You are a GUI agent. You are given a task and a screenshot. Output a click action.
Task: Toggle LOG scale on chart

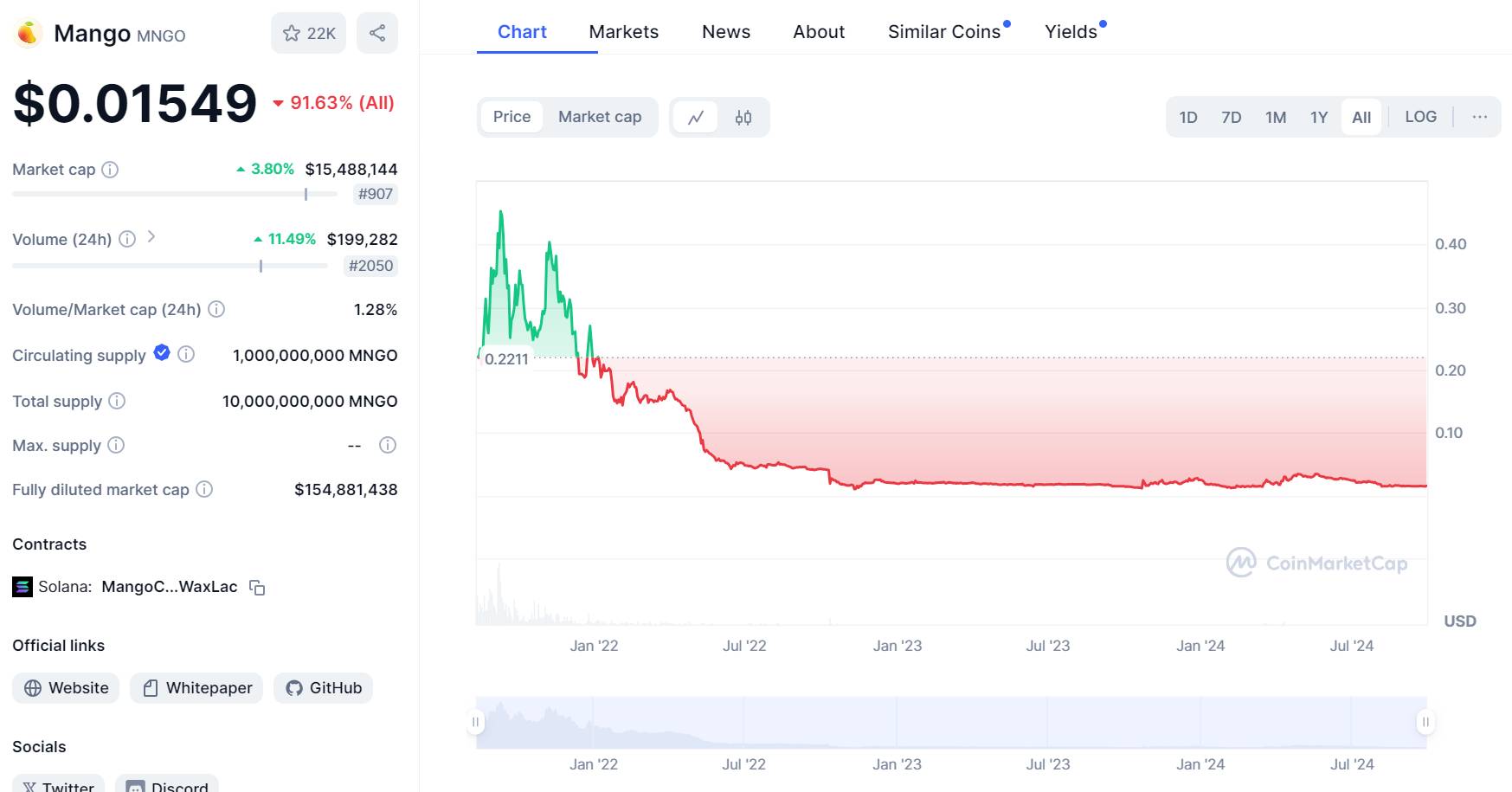(x=1420, y=117)
